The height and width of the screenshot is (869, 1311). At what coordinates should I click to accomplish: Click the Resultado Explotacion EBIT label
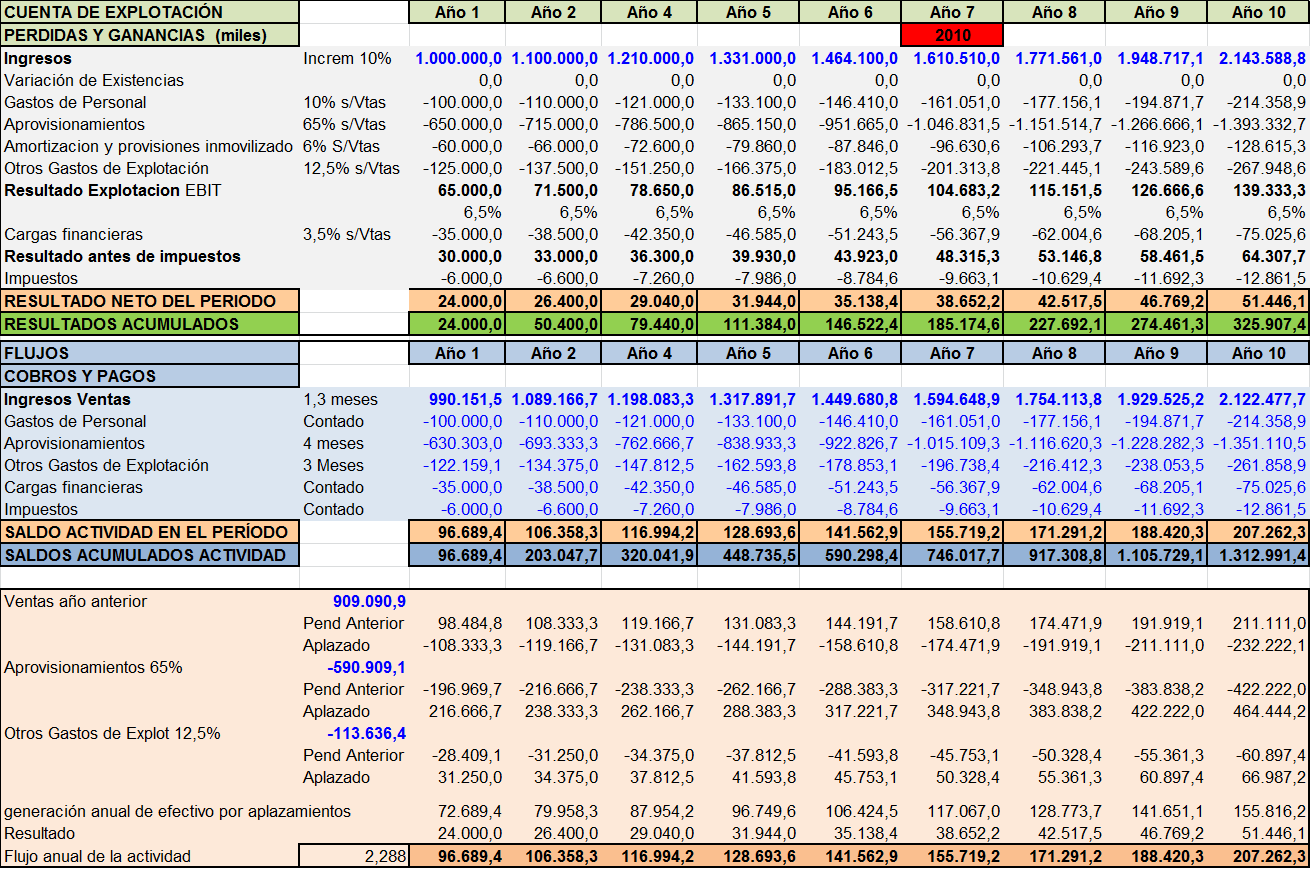[113, 190]
